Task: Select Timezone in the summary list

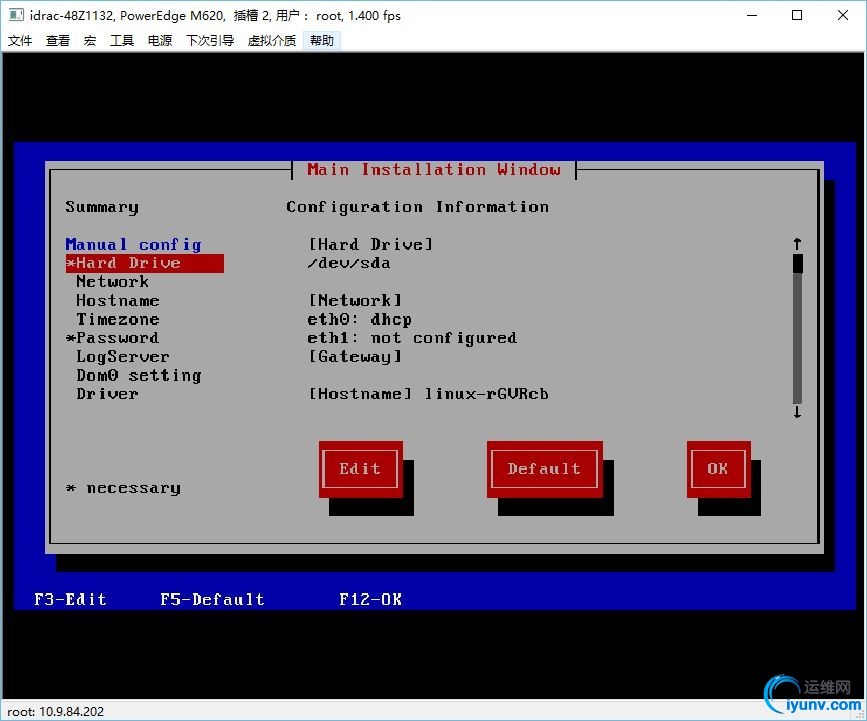Action: coord(117,319)
